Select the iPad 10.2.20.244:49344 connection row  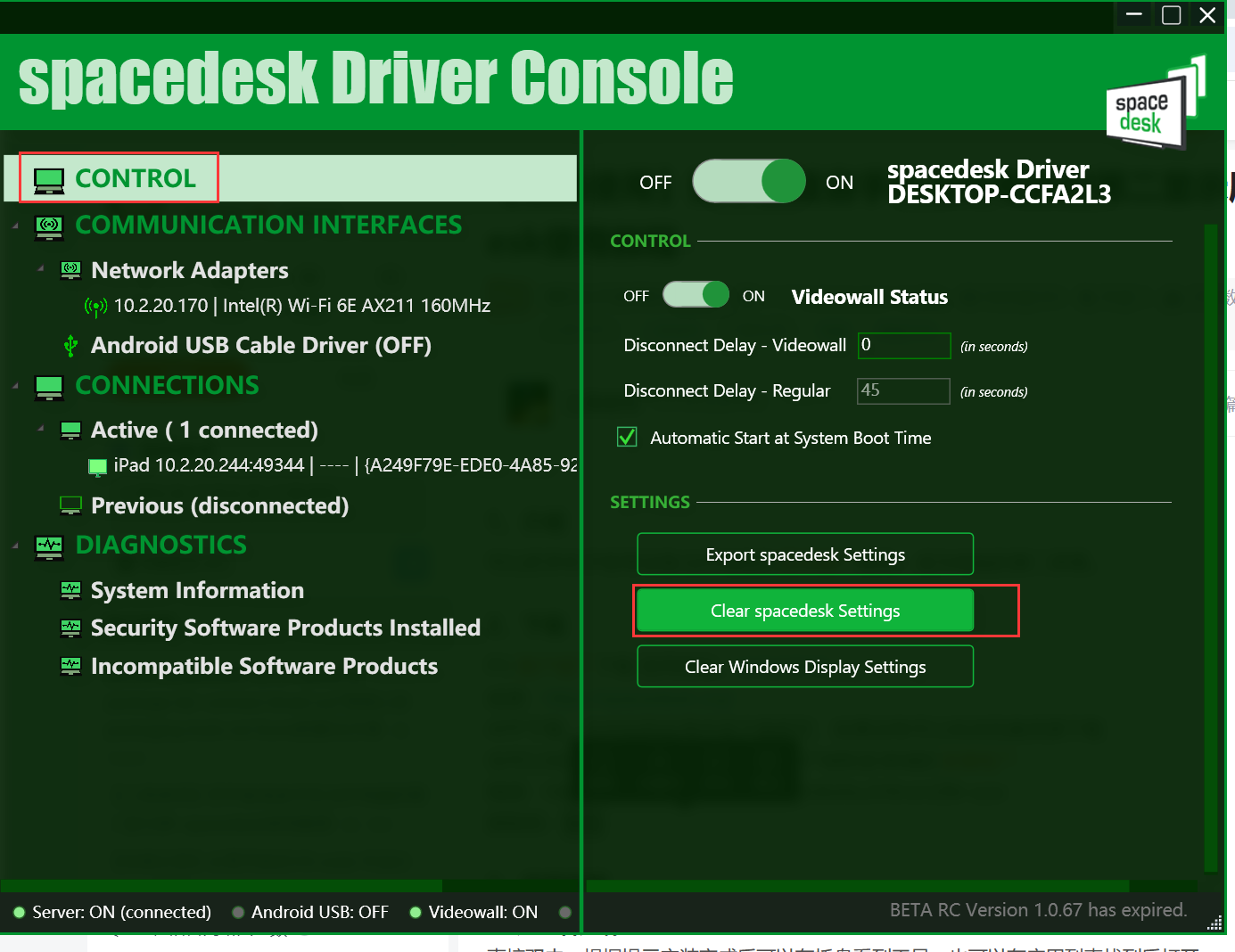345,465
